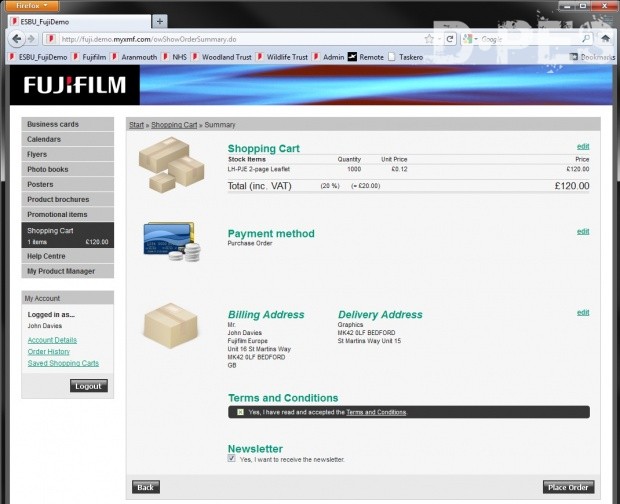Open the browser home page icon
620x504 pixels.
click(605, 38)
